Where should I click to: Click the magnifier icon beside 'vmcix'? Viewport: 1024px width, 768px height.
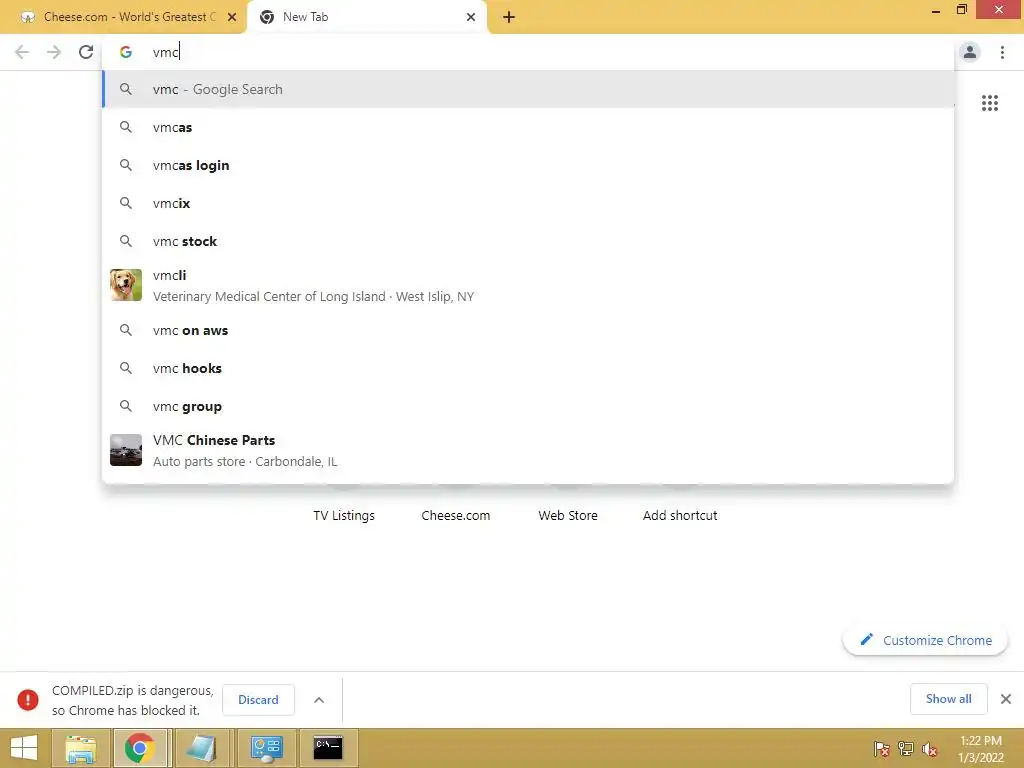pos(126,203)
